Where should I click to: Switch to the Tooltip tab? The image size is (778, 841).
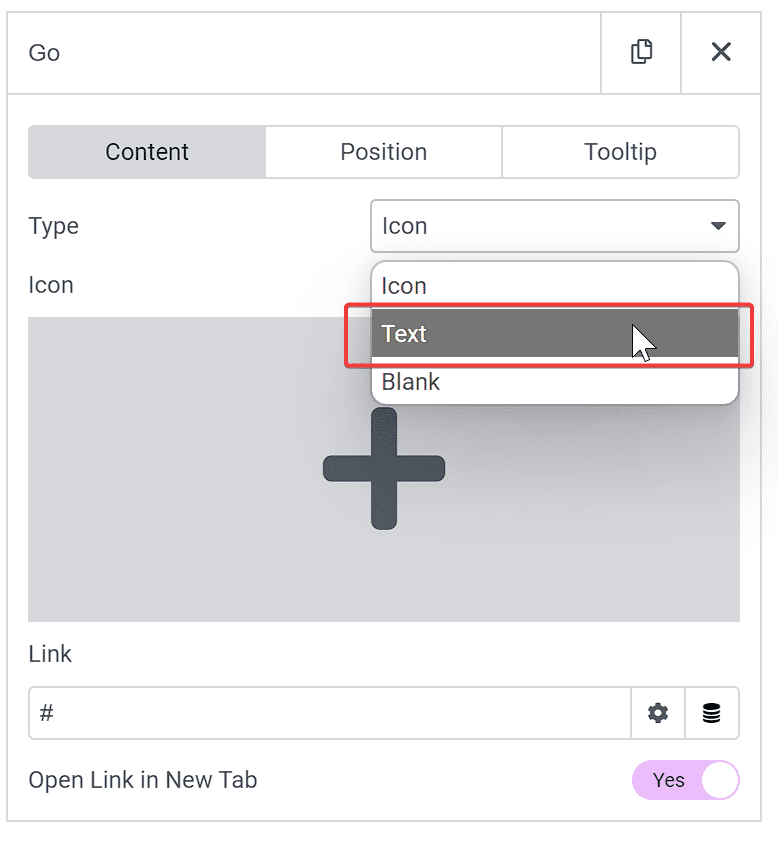coord(620,152)
